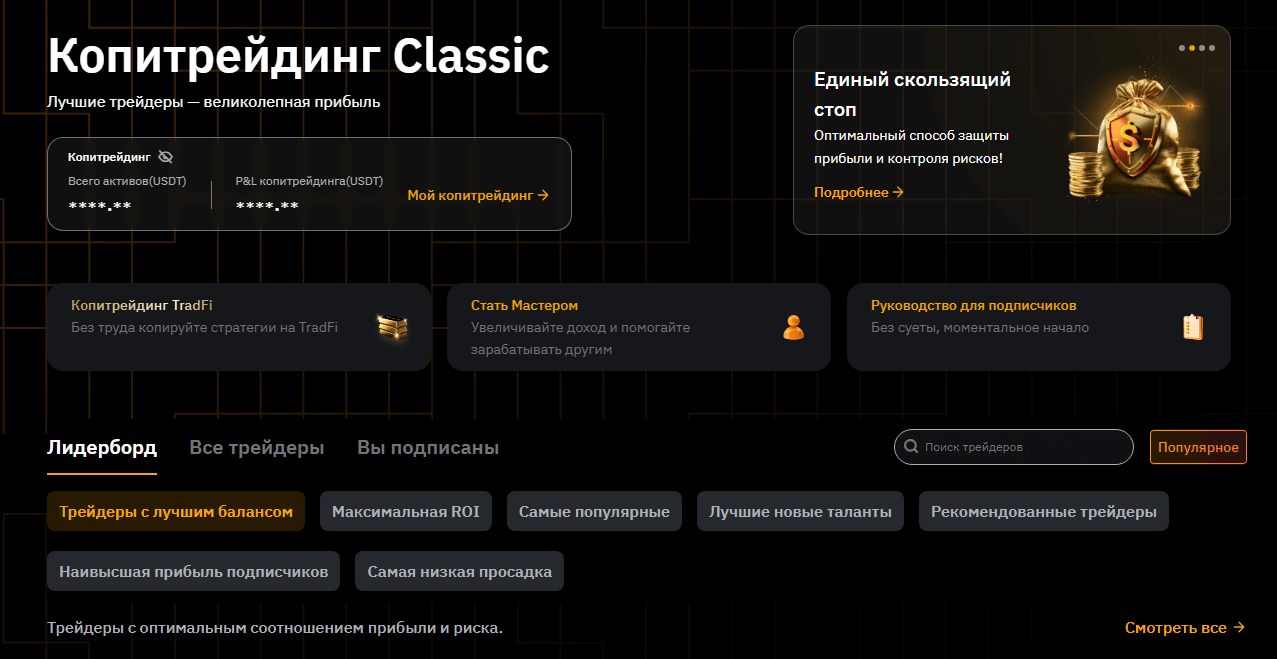The height and width of the screenshot is (659, 1277).
Task: Switch to 'Все трейдеры' tab
Action: (x=256, y=448)
